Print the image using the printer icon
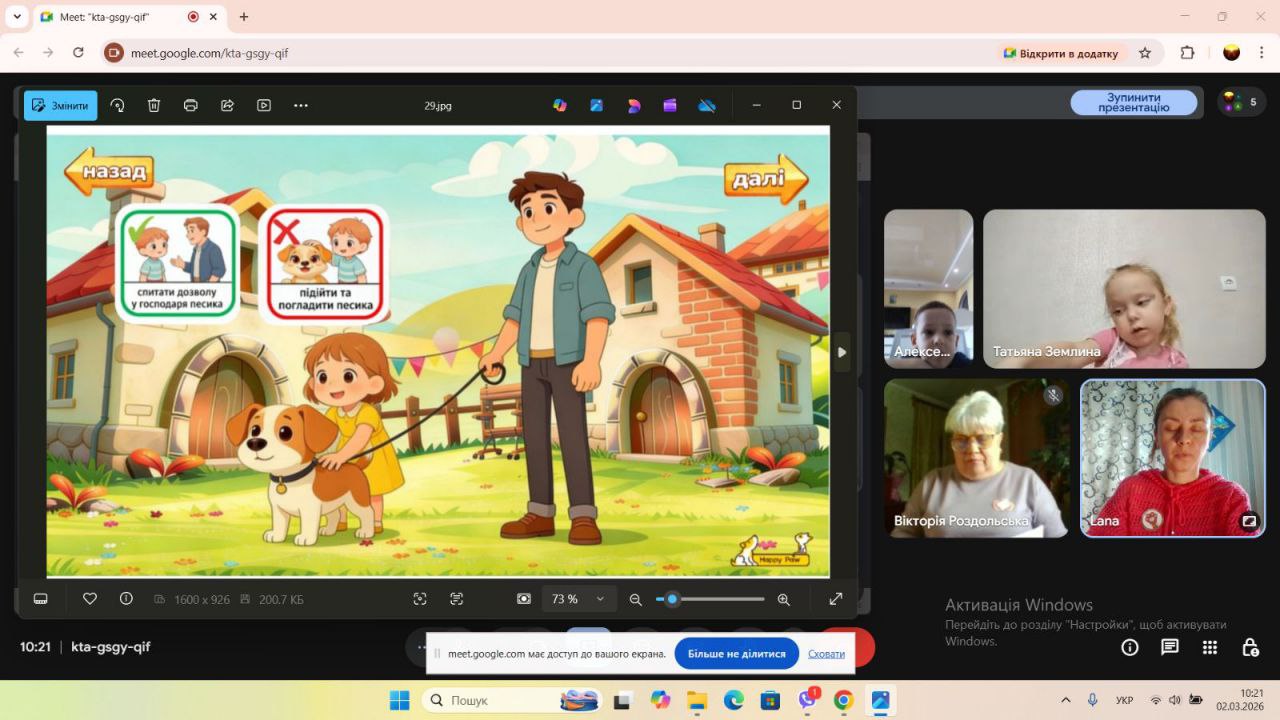The image size is (1280, 720). coord(190,105)
